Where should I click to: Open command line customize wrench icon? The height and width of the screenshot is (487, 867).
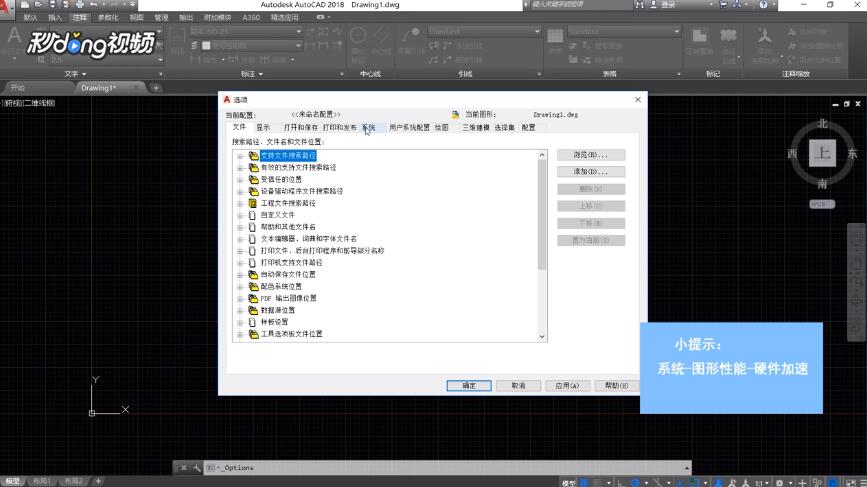coord(196,468)
